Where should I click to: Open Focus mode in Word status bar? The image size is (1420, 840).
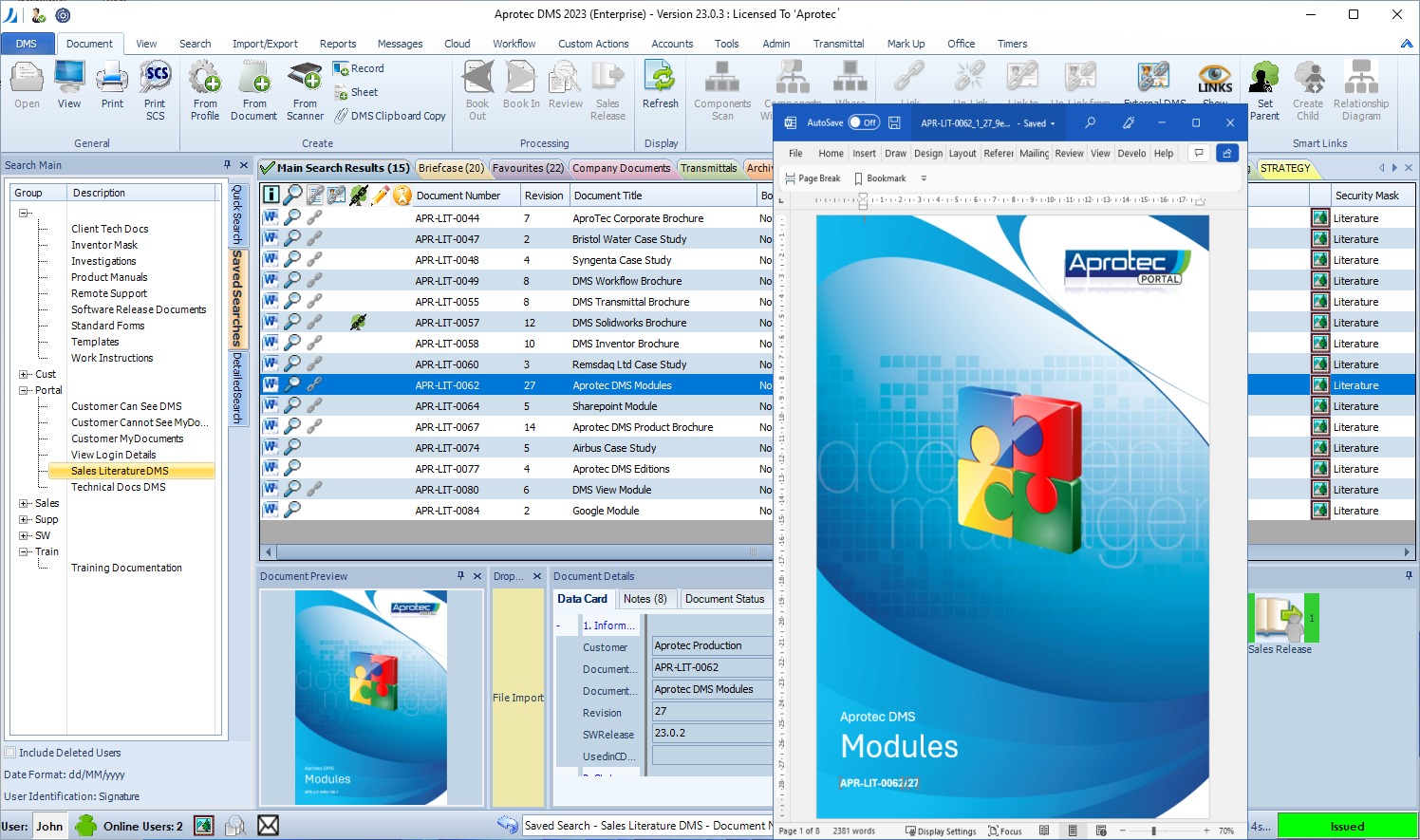pos(1005,831)
